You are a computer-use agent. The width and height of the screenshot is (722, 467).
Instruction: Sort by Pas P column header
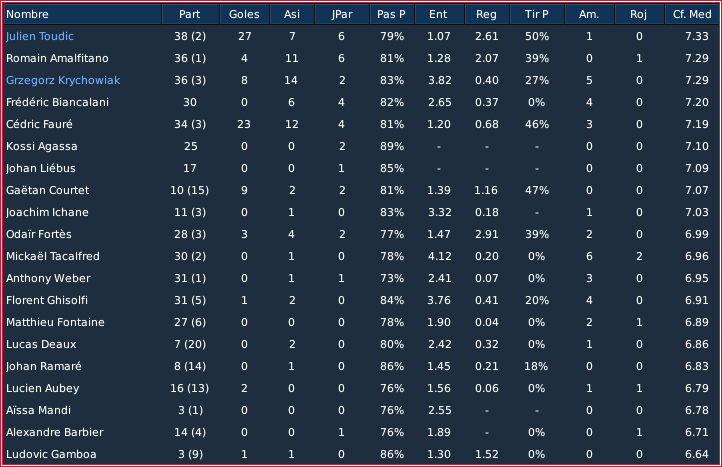(x=391, y=14)
